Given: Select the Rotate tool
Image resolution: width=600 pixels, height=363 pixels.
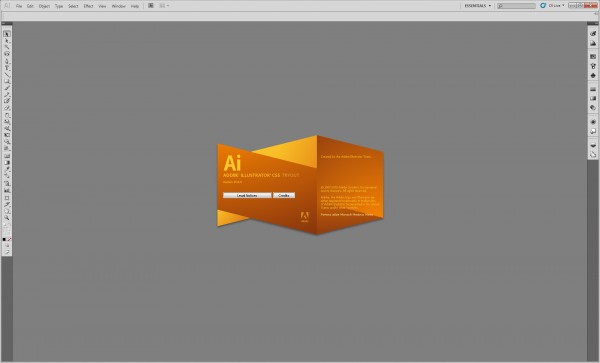Looking at the screenshot, I should pos(7,115).
